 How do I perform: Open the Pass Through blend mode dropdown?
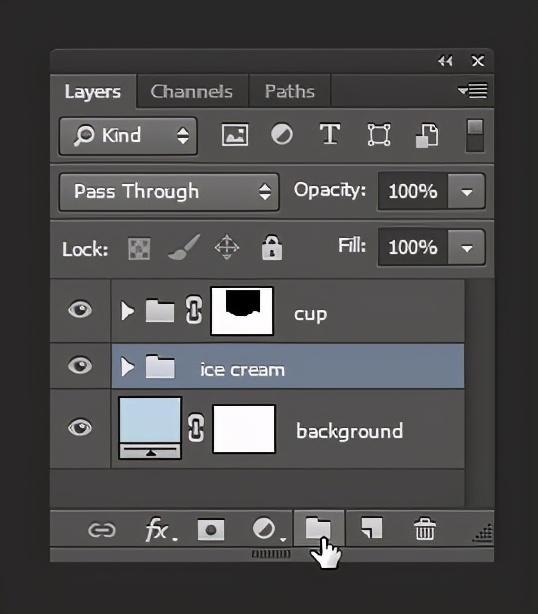click(169, 192)
